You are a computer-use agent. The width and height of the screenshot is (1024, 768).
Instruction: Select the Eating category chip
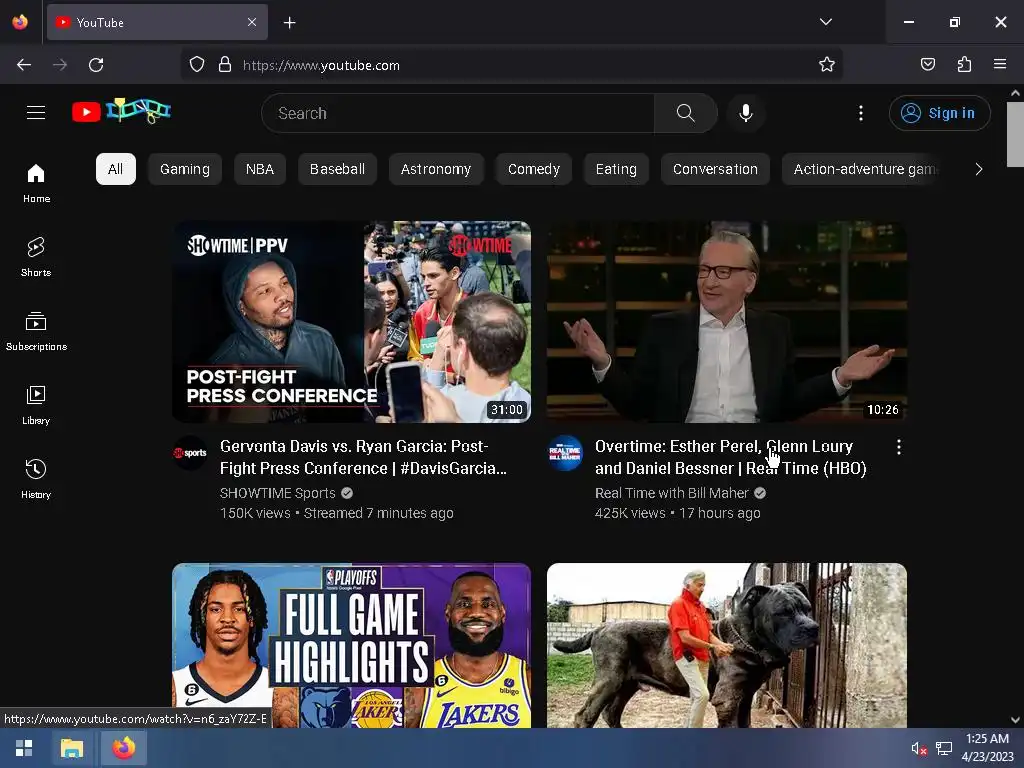(x=616, y=169)
